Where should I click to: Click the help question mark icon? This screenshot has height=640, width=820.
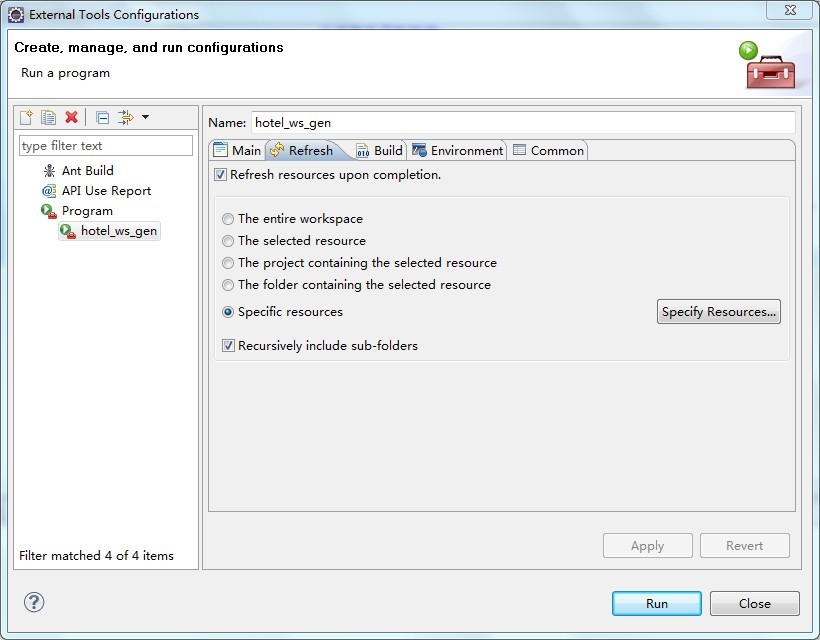tap(34, 602)
